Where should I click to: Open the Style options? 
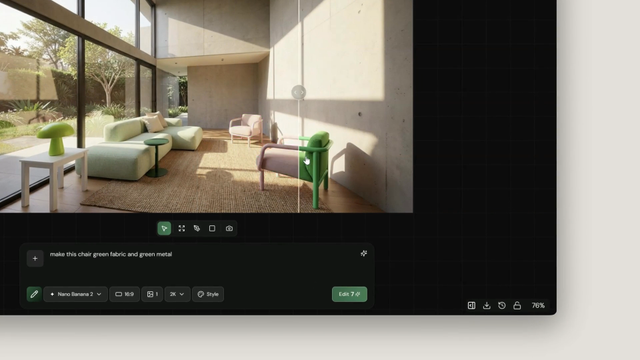[x=208, y=294]
